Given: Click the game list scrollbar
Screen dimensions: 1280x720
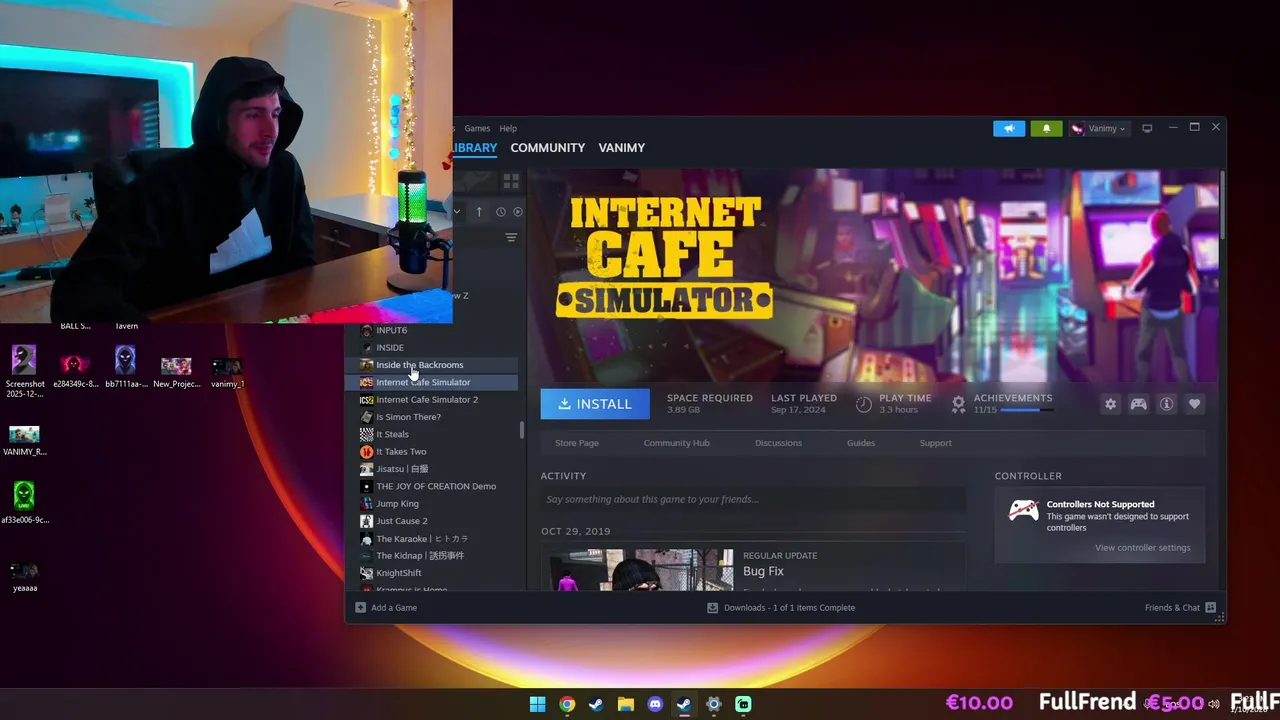Looking at the screenshot, I should click(x=522, y=430).
